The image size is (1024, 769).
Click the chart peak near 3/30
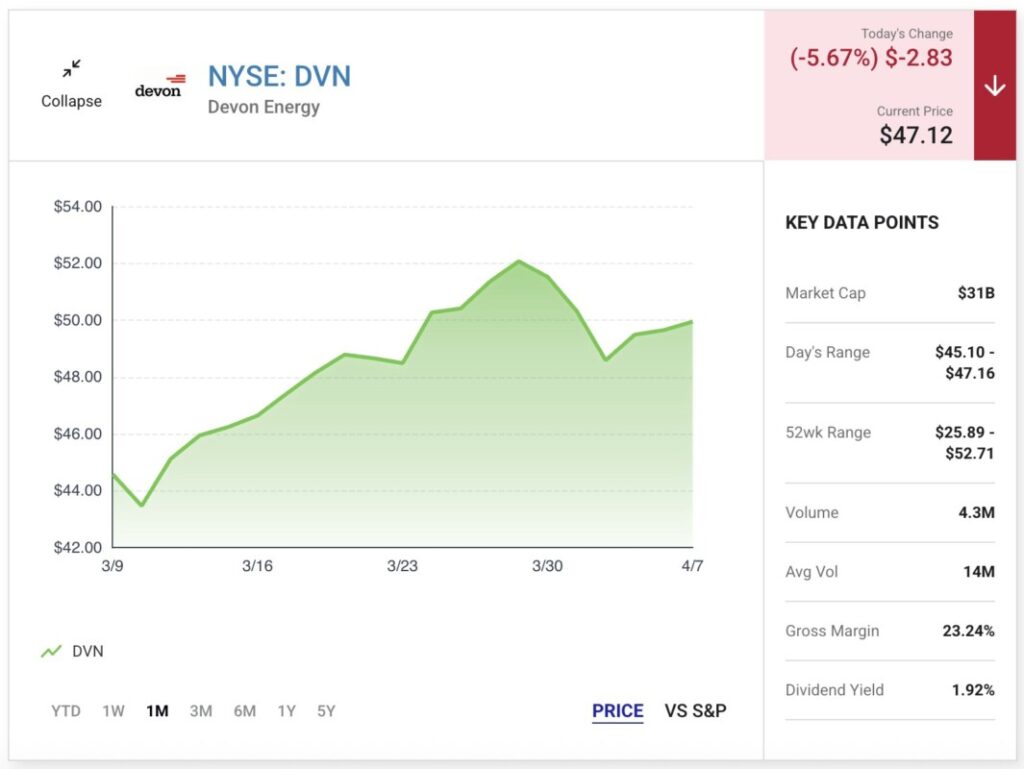click(x=519, y=261)
